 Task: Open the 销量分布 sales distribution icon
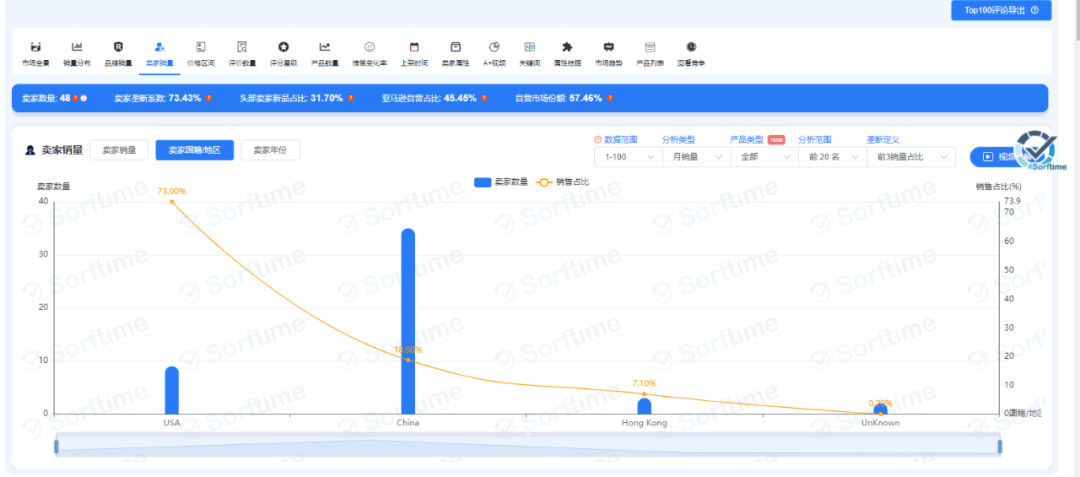pos(77,47)
